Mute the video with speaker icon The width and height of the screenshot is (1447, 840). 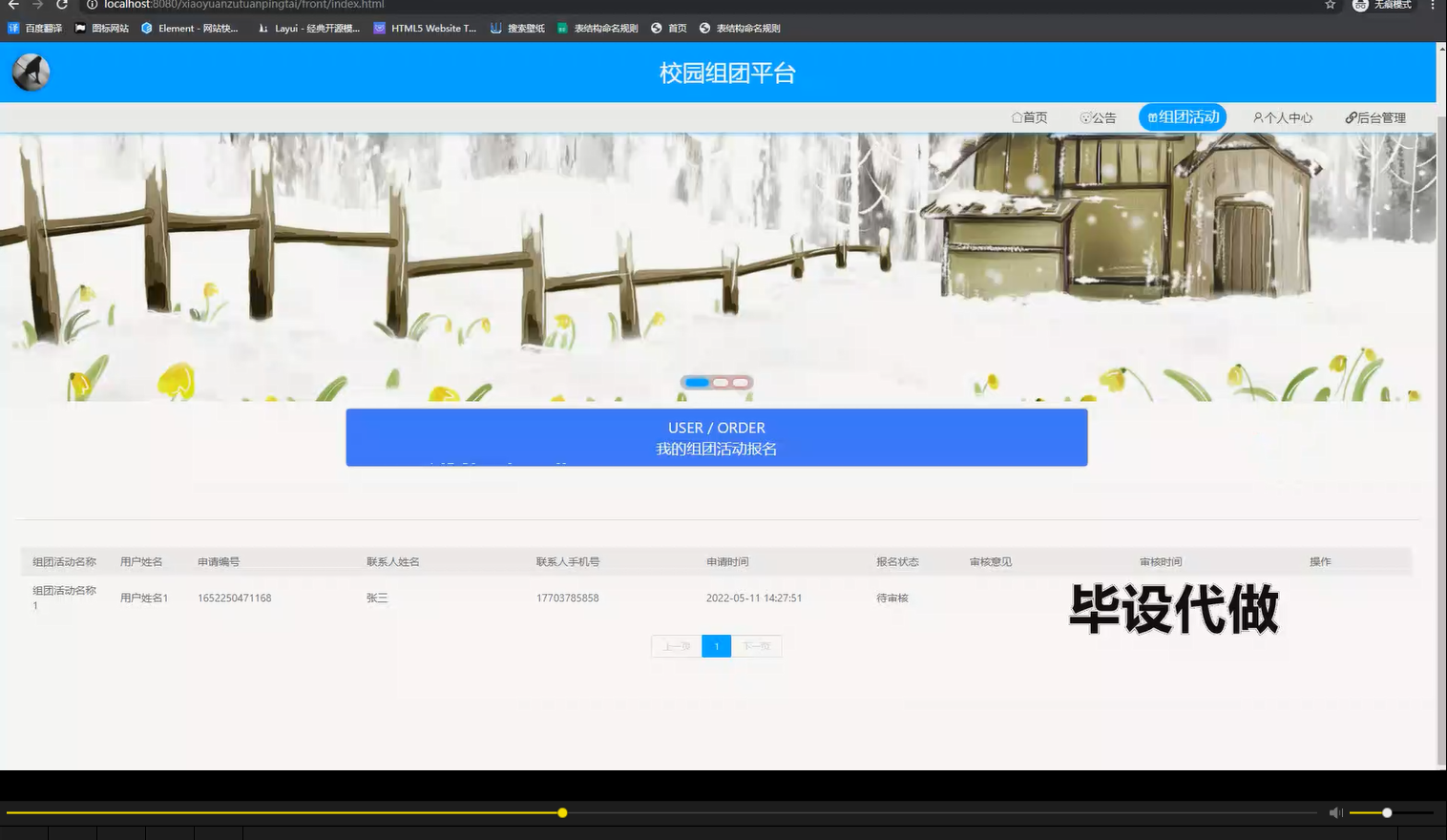[1335, 812]
